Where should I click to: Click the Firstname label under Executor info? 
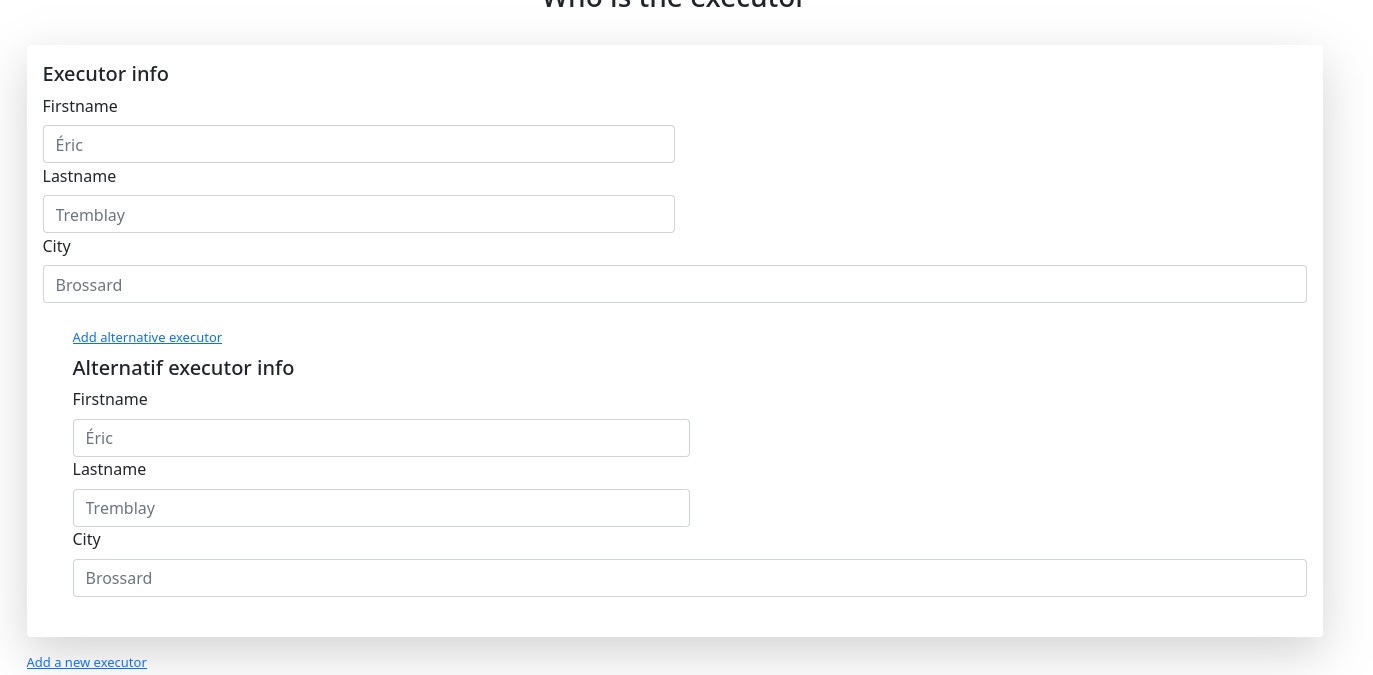[x=80, y=106]
